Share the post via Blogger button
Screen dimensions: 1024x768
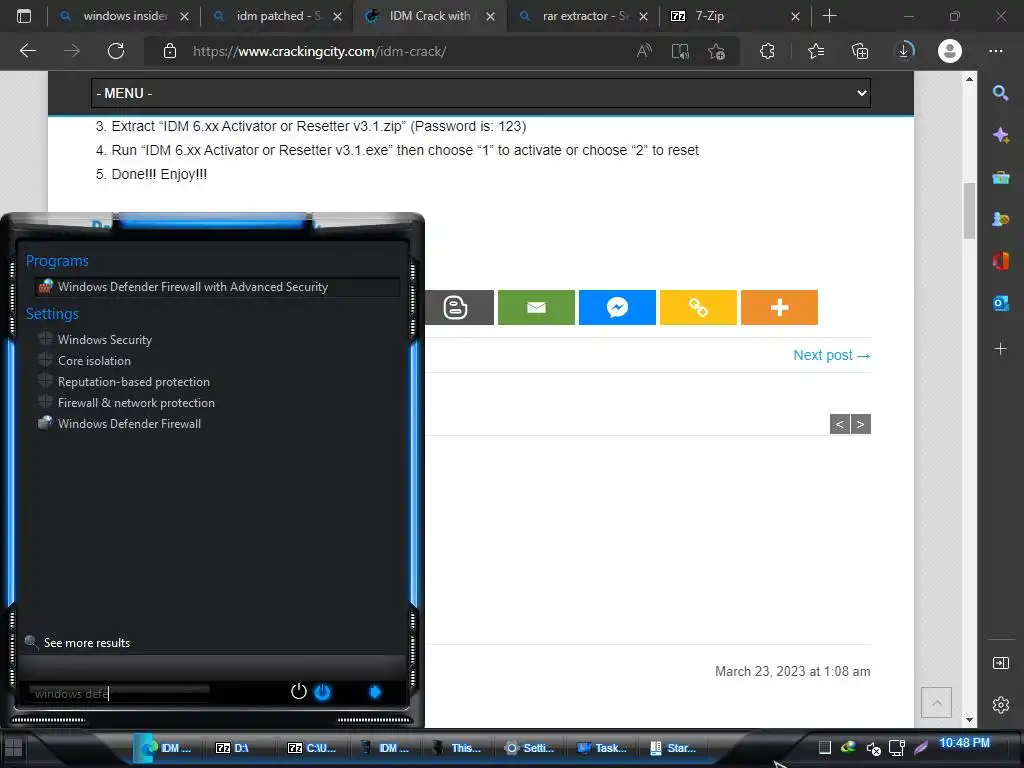459,308
